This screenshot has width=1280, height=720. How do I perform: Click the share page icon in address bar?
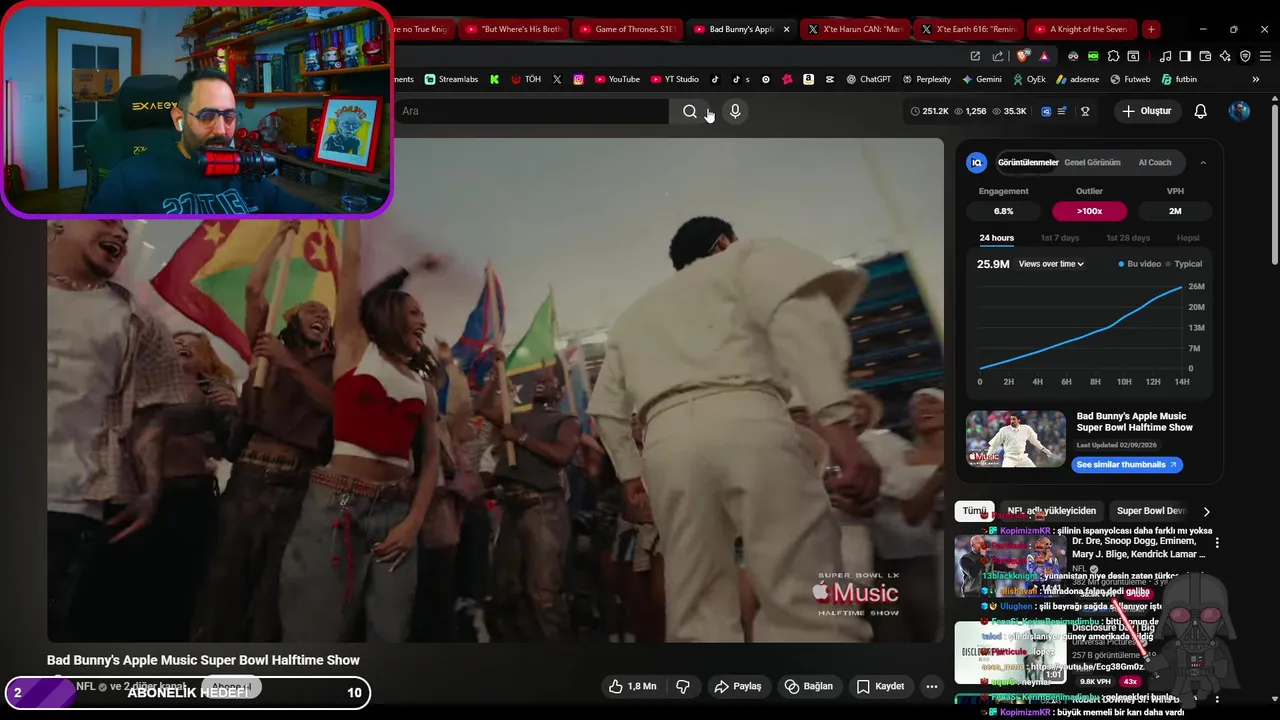point(998,56)
